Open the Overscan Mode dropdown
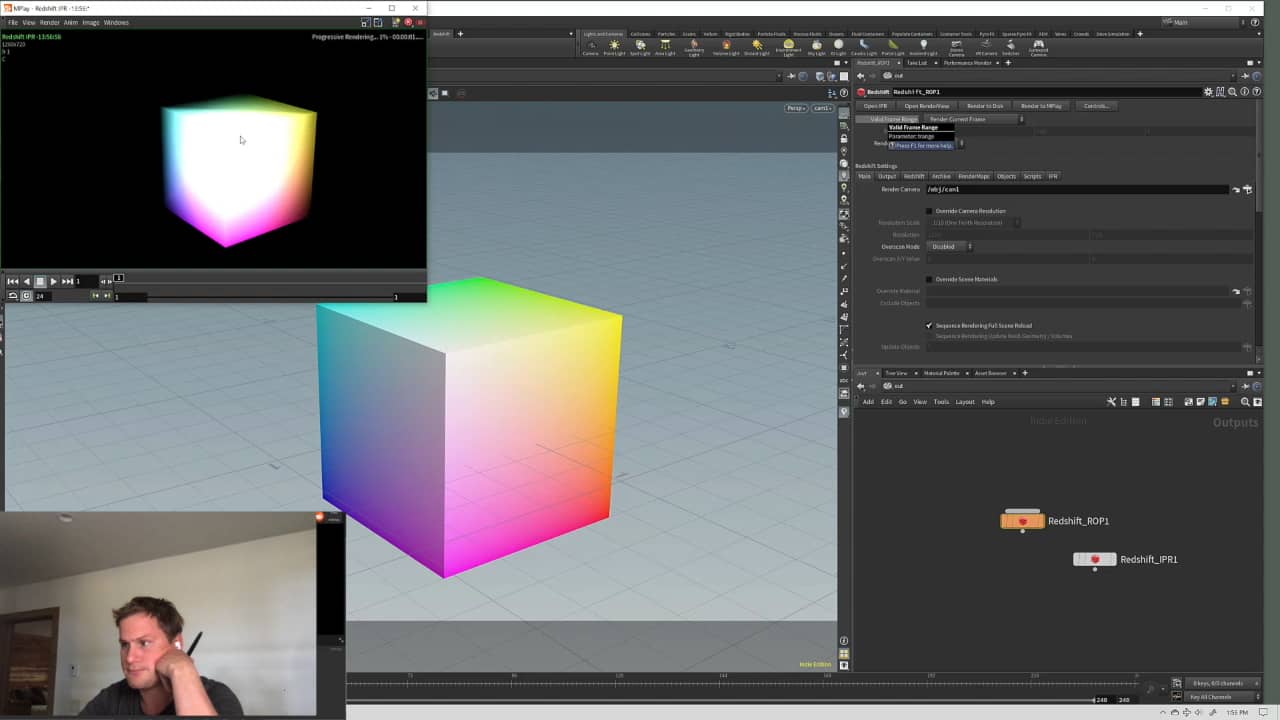 (x=950, y=246)
